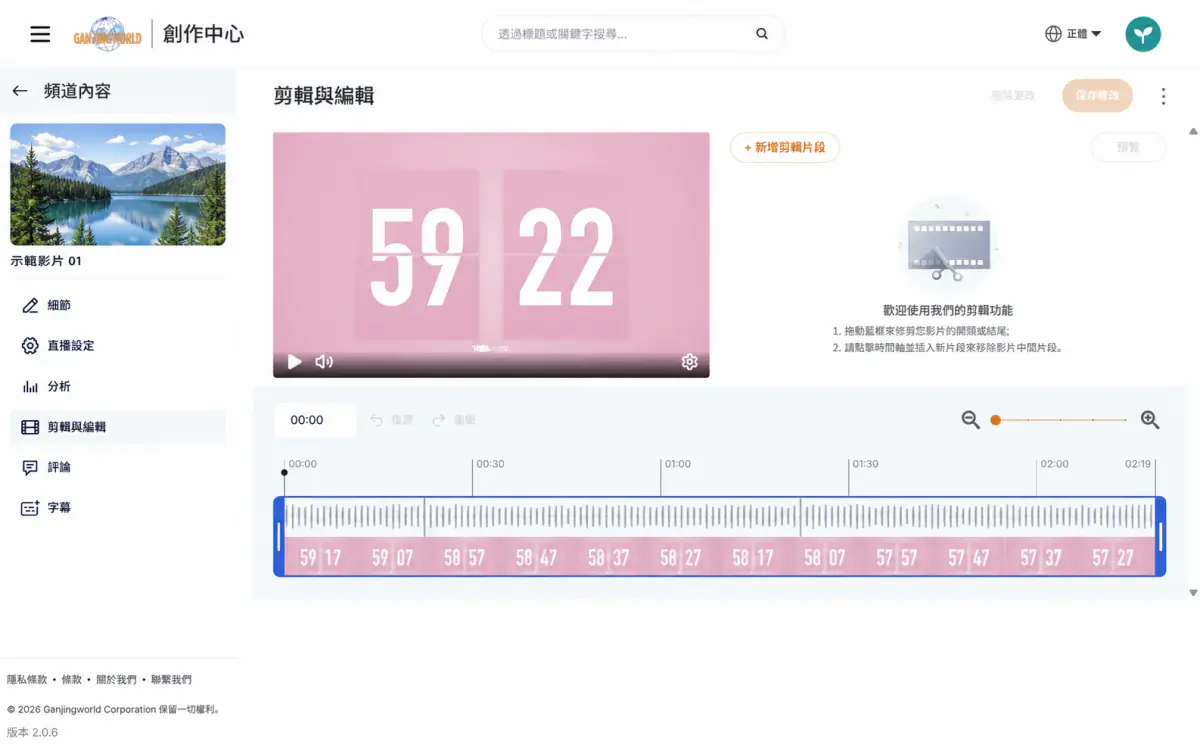This screenshot has width=1200, height=751.
Task: Open the green user avatar menu
Action: click(1143, 34)
